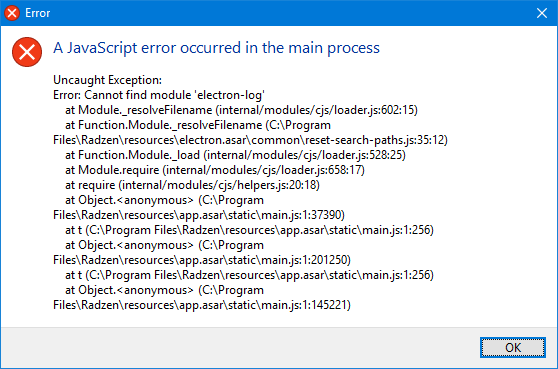Click the "Error" title bar text
This screenshot has height=369, width=558.
coord(37,13)
